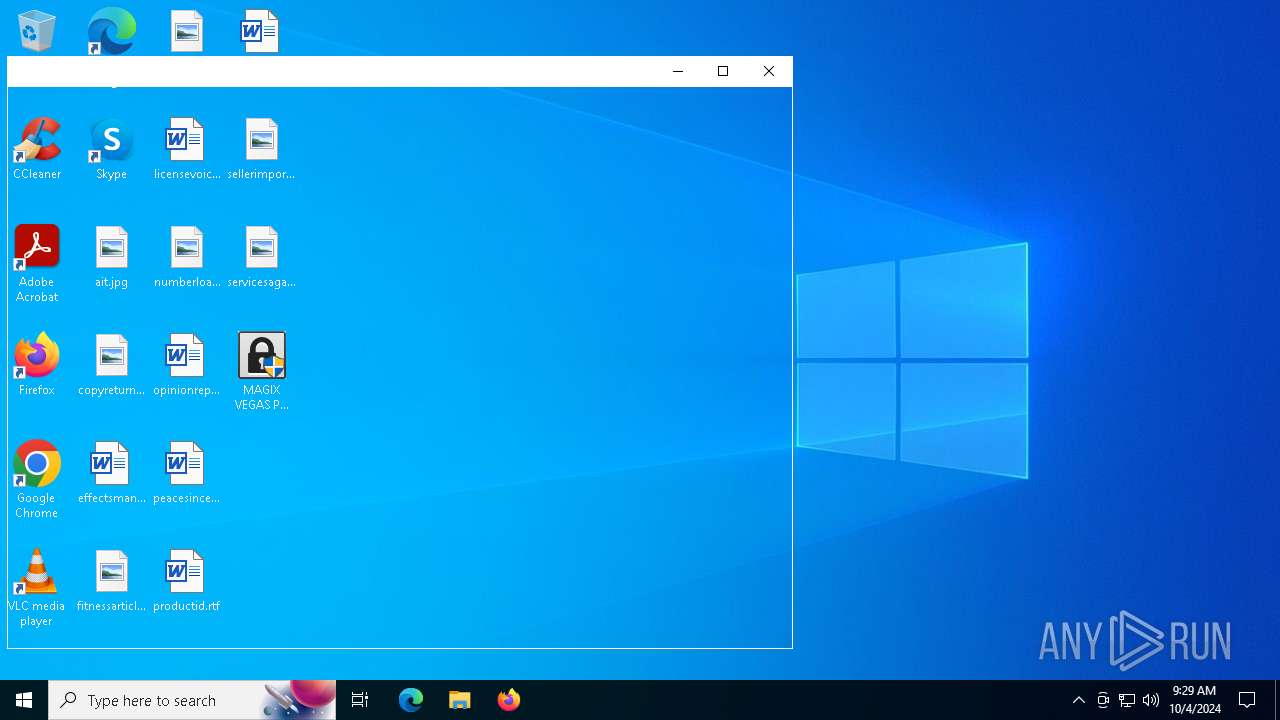Select the peacesince... Word document
The height and width of the screenshot is (720, 1280).
pos(187,473)
